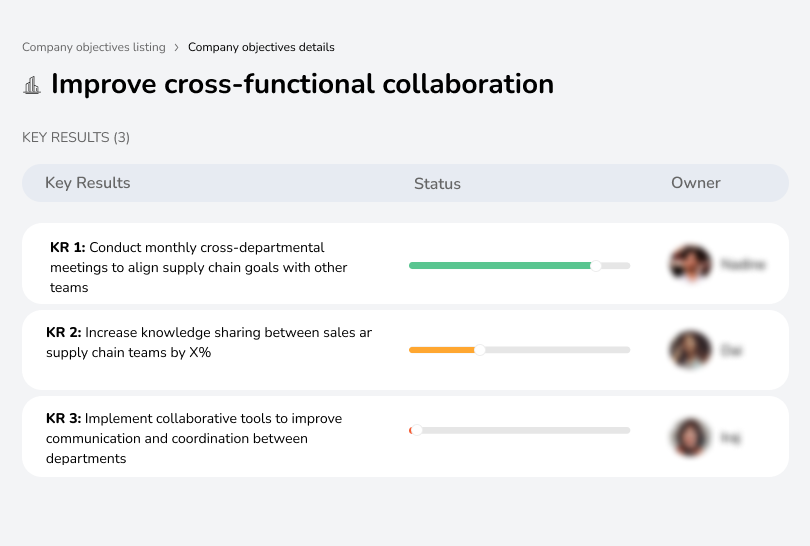
Task: Click the breadcrumb chevron separator
Action: [177, 48]
